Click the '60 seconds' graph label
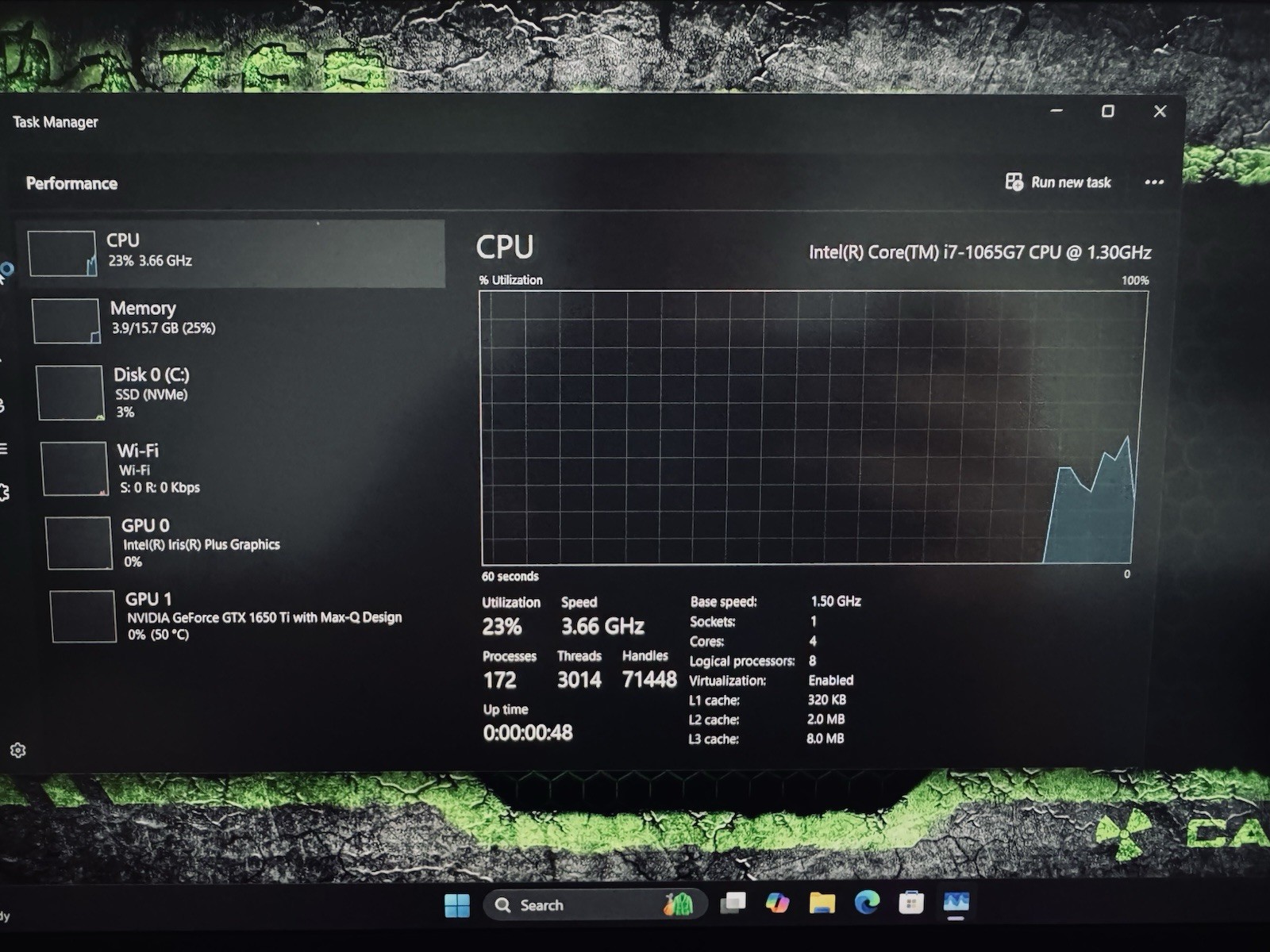Screen dimensions: 1270x952 [510, 577]
